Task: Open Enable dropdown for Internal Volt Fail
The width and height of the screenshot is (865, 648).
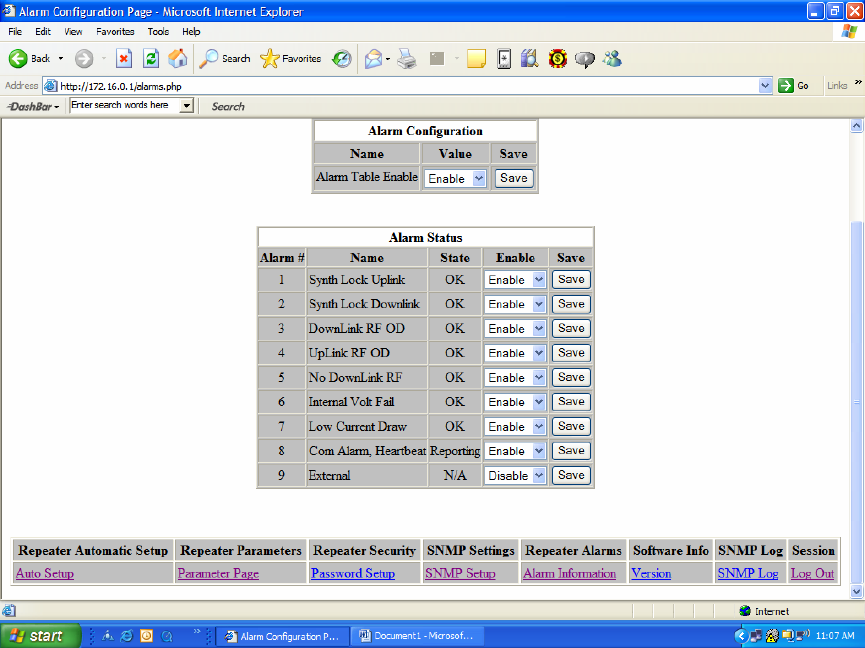Action: coord(538,402)
